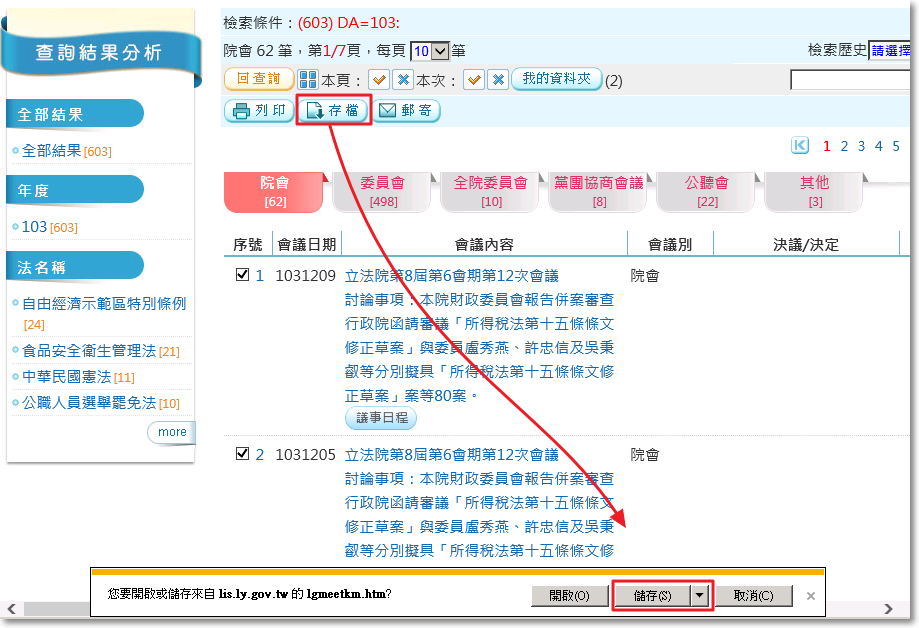This screenshot has height=628, width=919.
Task: Close the download notification bar
Action: click(811, 596)
